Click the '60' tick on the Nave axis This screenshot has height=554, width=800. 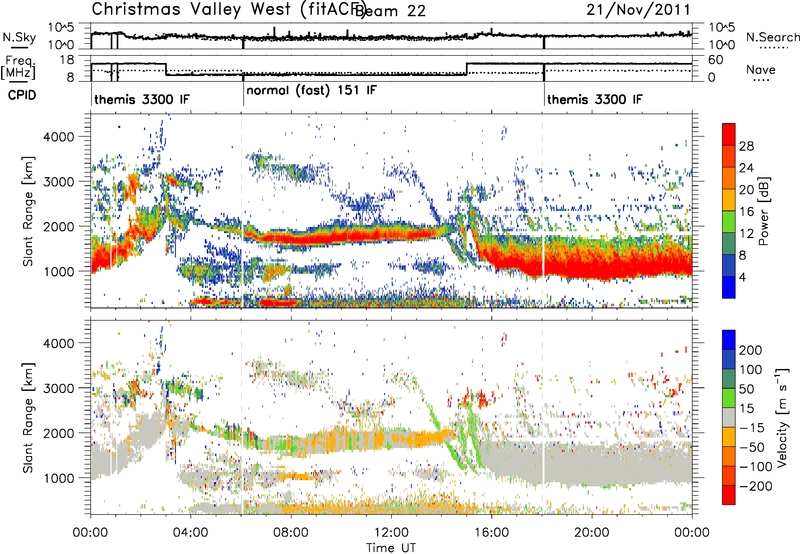pos(716,60)
